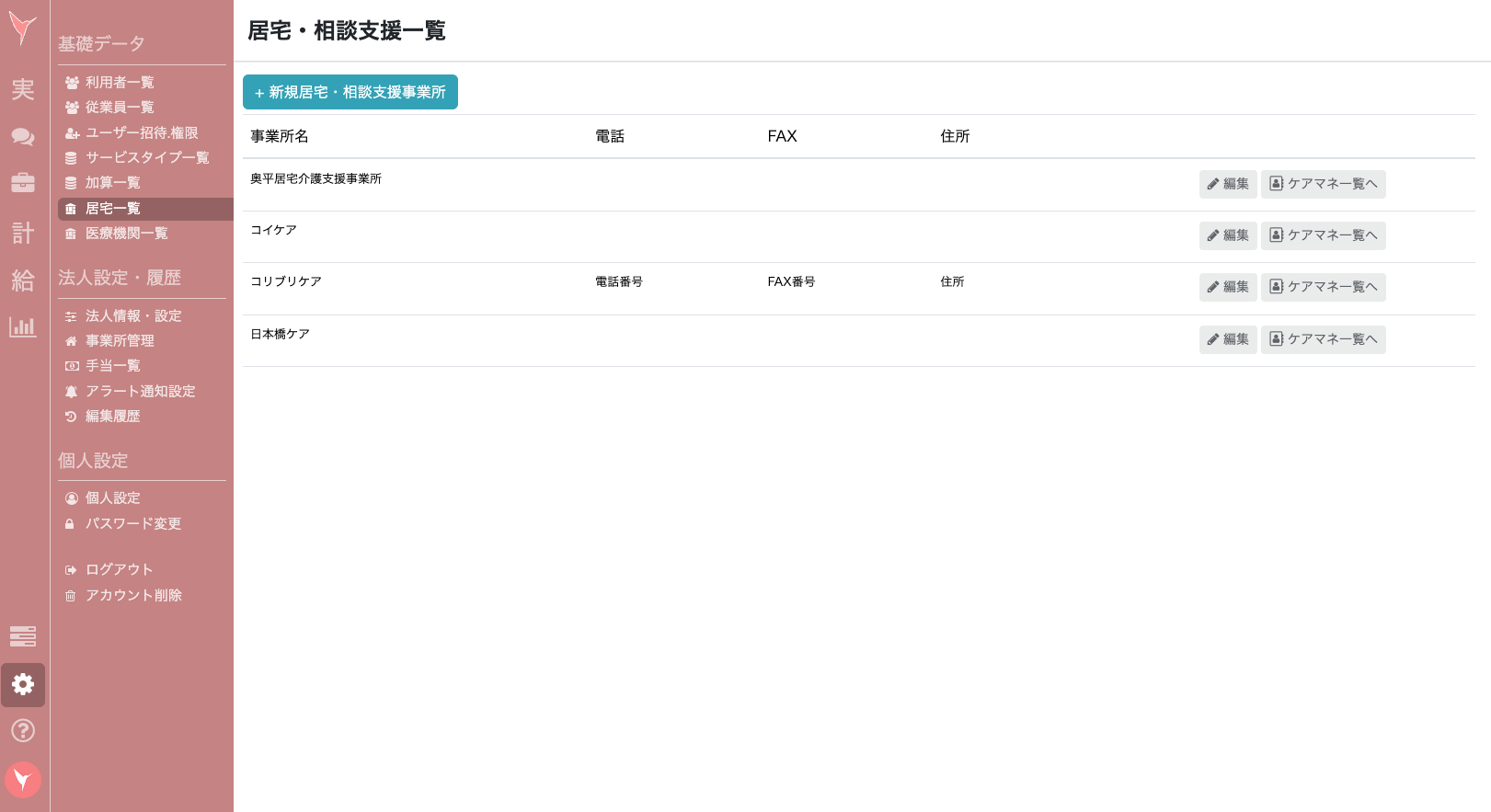This screenshot has width=1491, height=812.
Task: Click the settings gear icon in left rail
Action: pos(23,685)
